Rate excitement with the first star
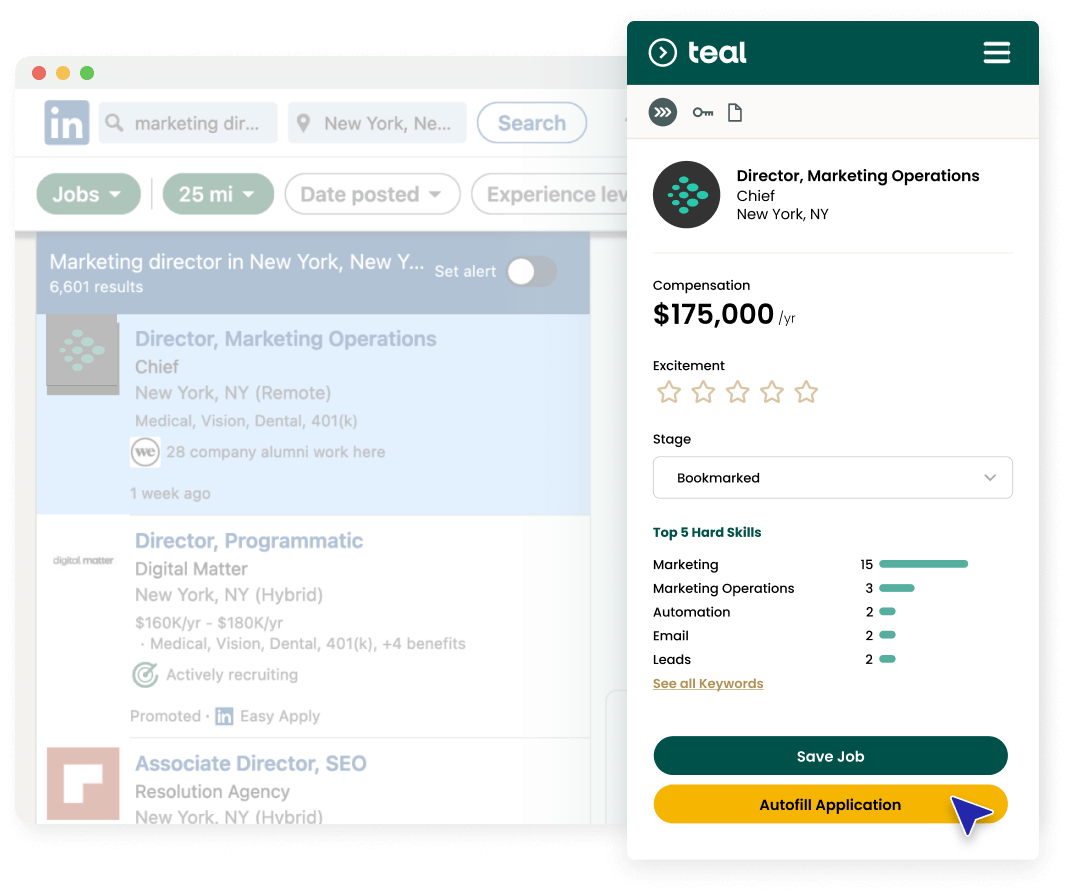The width and height of the screenshot is (1067, 895). pyautogui.click(x=668, y=392)
